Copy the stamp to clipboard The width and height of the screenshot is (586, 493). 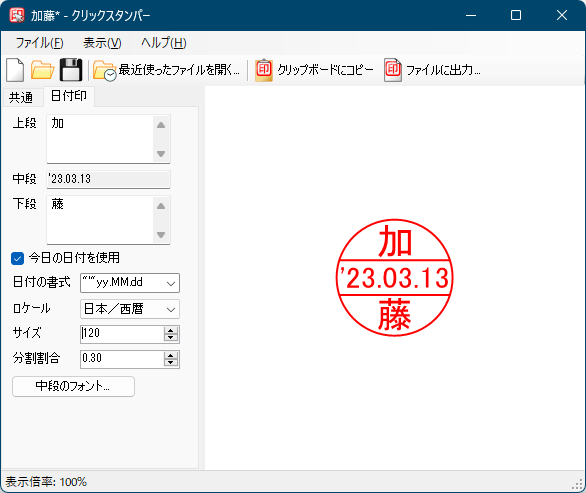(314, 70)
